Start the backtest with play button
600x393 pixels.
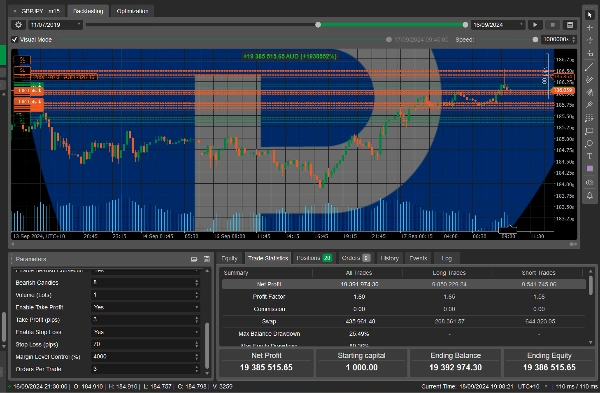[535, 25]
